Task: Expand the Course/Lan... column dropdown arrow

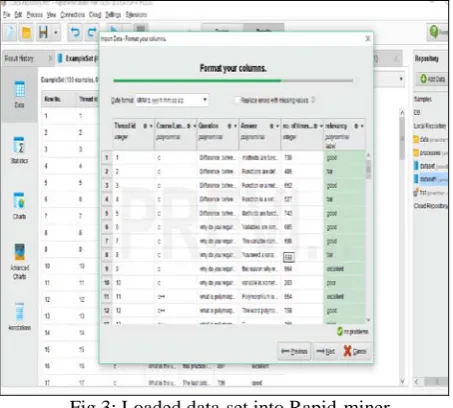Action: click(x=195, y=126)
